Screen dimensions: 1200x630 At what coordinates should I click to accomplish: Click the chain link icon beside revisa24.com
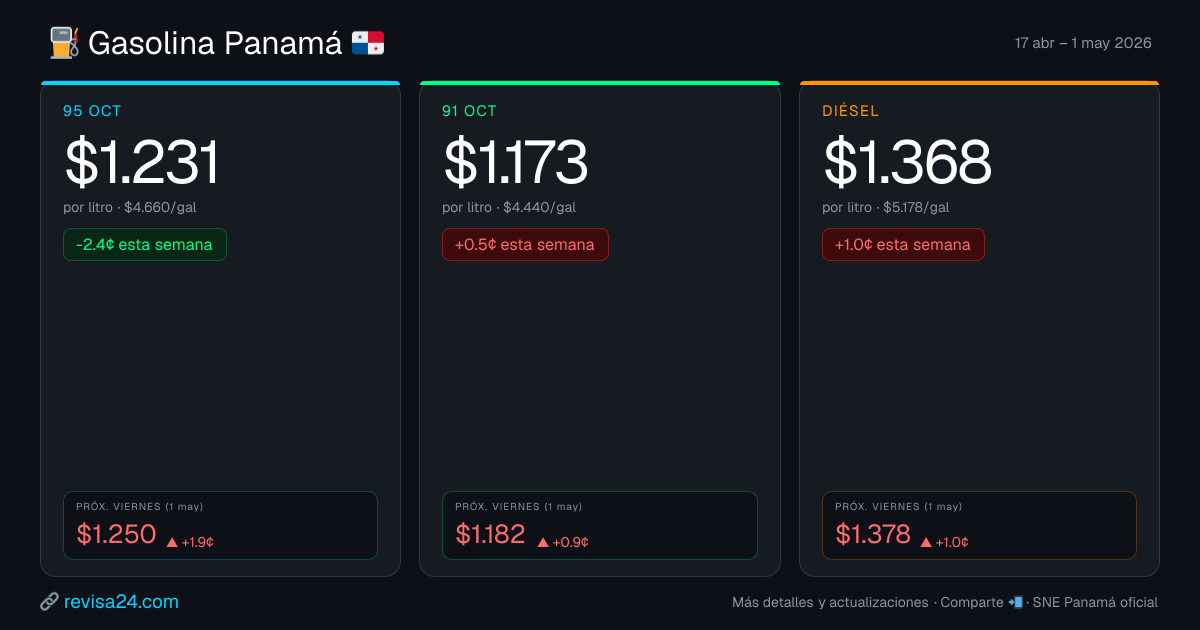pyautogui.click(x=48, y=602)
